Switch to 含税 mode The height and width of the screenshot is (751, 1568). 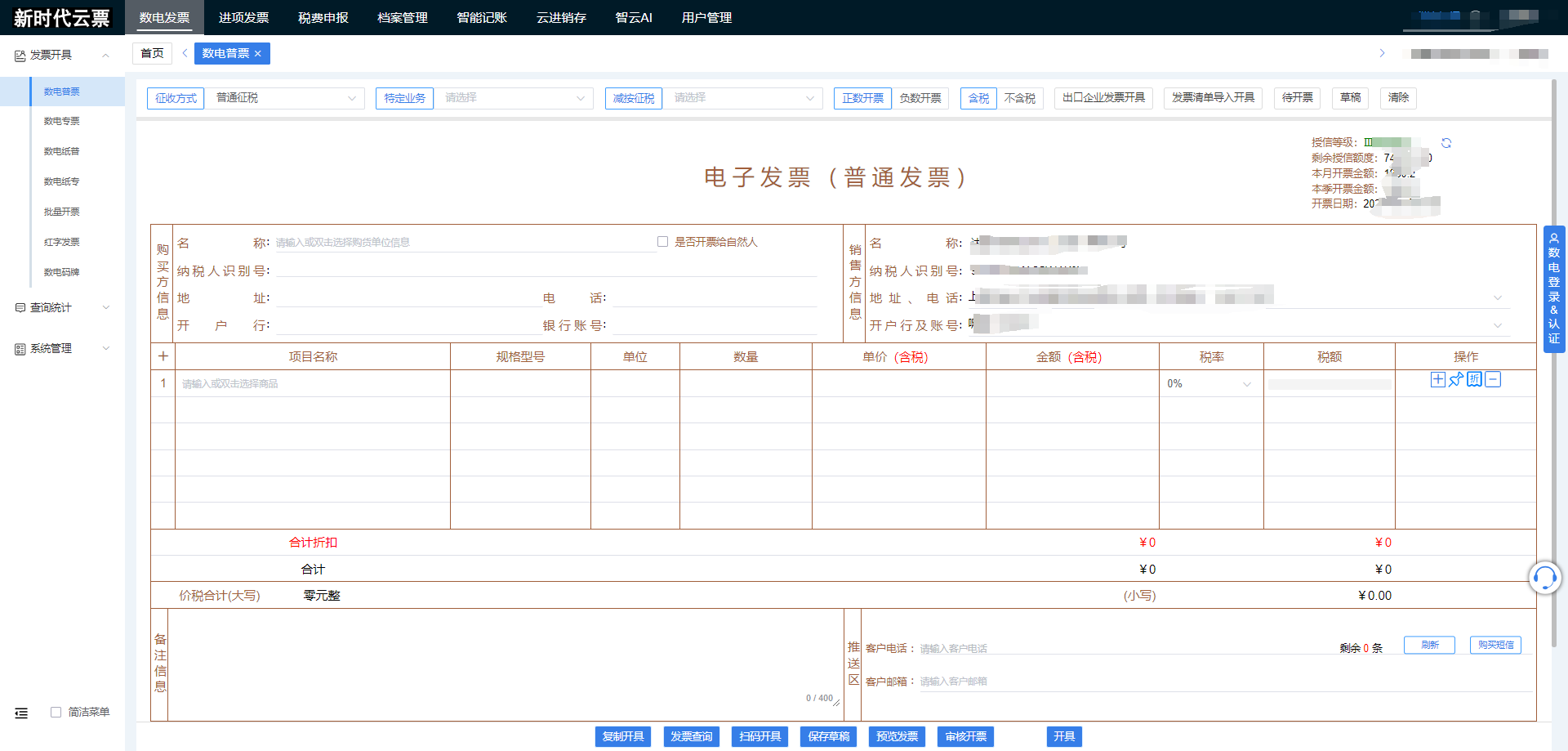pos(978,98)
